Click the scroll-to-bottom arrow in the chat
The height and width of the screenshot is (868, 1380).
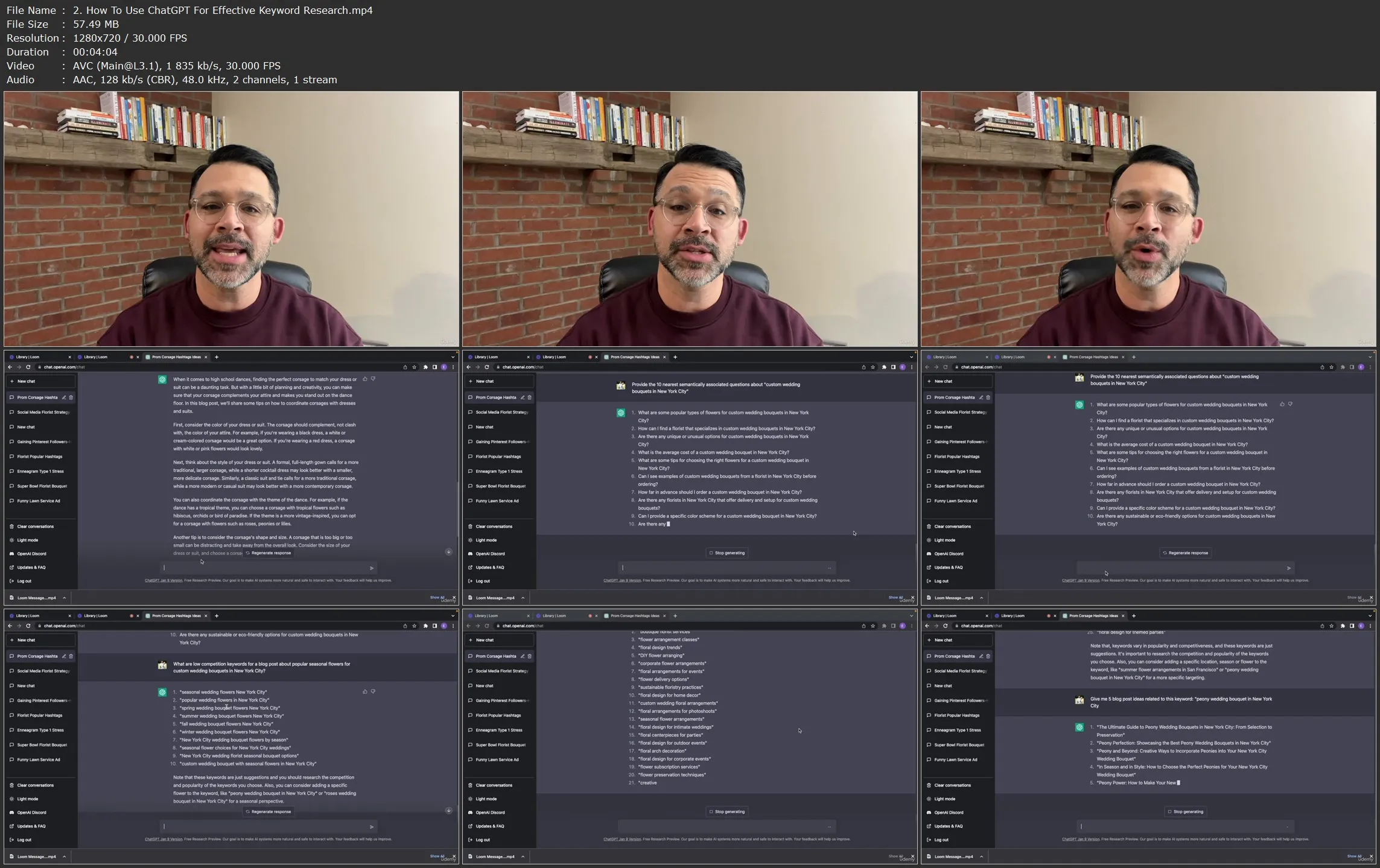point(448,551)
